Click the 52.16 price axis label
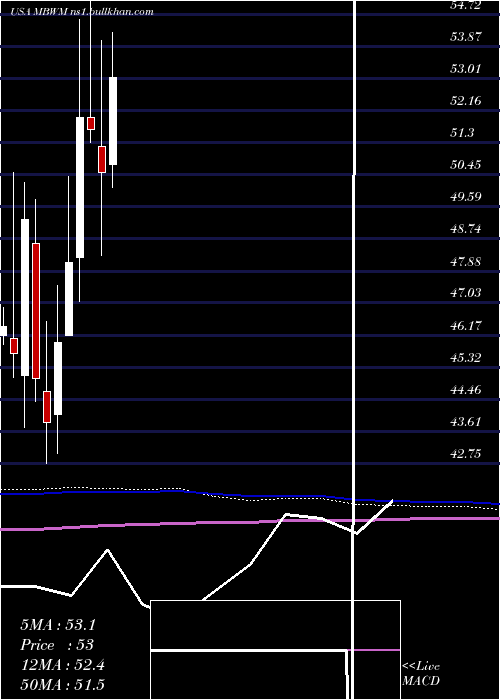Screen dimensions: 500x700 [466, 101]
